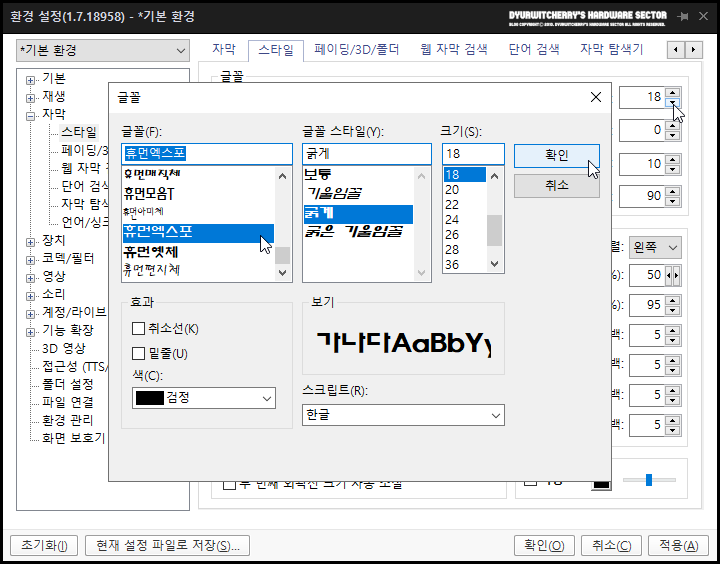Open the 색(C) color dropdown showing 검정
The width and height of the screenshot is (720, 564).
tap(204, 398)
